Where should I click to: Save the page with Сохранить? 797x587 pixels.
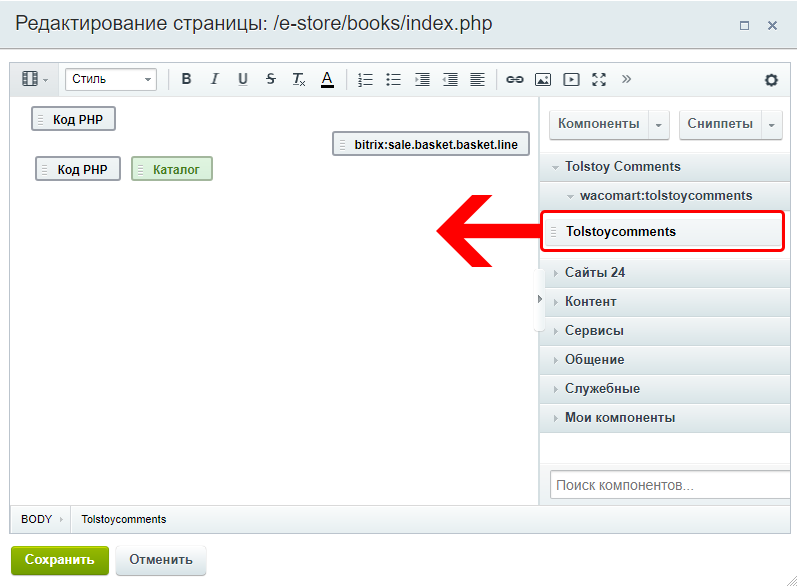(x=60, y=561)
